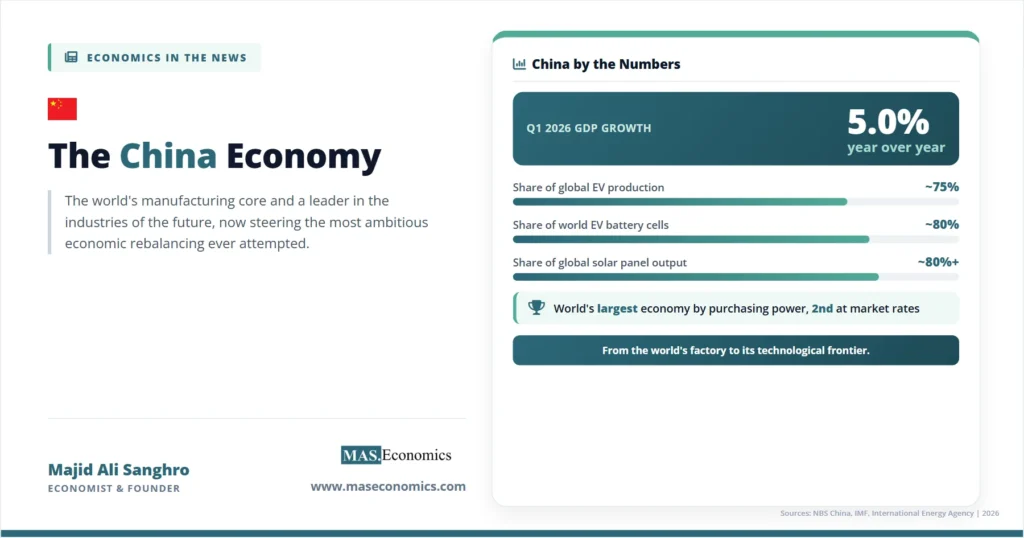This screenshot has height=538, width=1024.
Task: Click the Q1 2026 GDP Growth card
Action: click(735, 129)
